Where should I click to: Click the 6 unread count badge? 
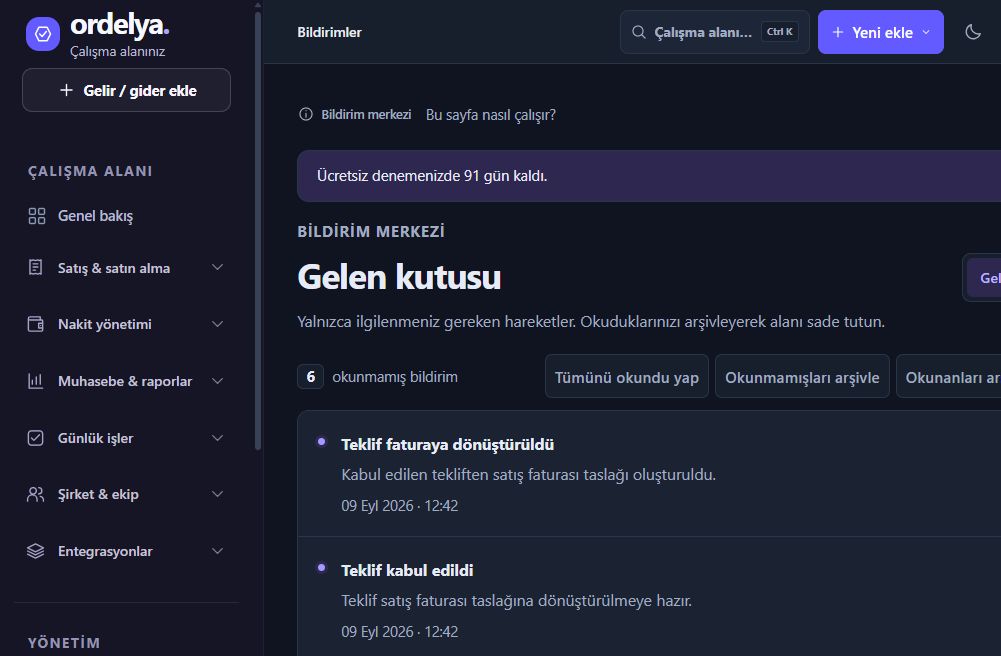coord(310,376)
